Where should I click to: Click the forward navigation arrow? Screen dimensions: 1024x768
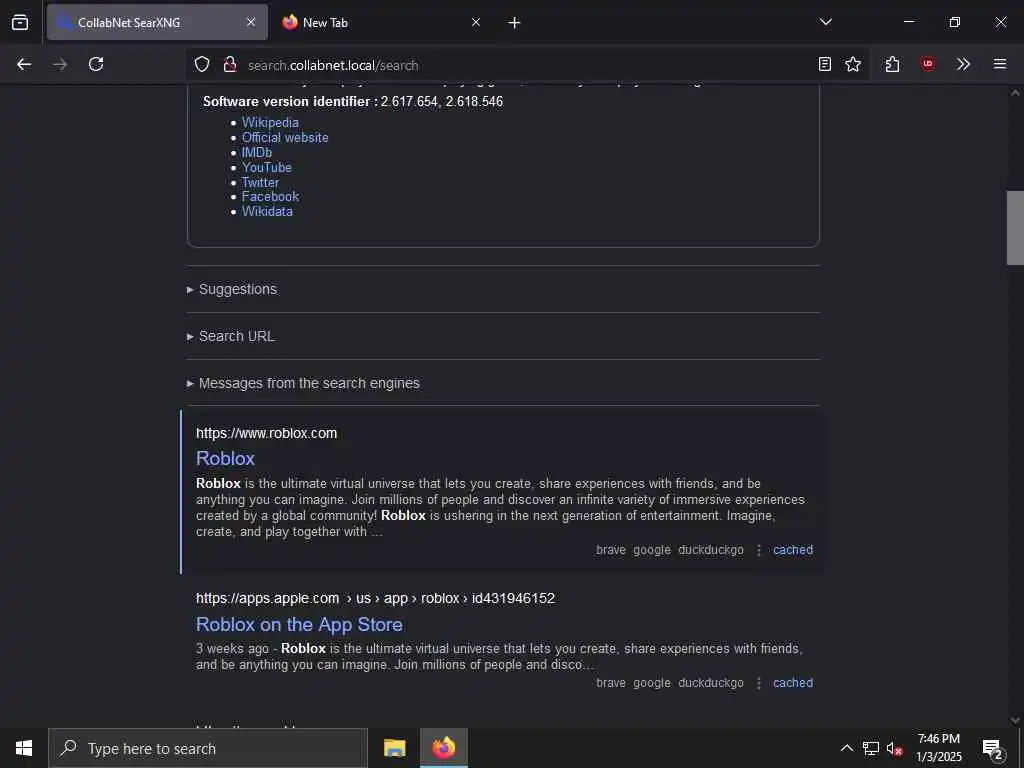click(60, 64)
